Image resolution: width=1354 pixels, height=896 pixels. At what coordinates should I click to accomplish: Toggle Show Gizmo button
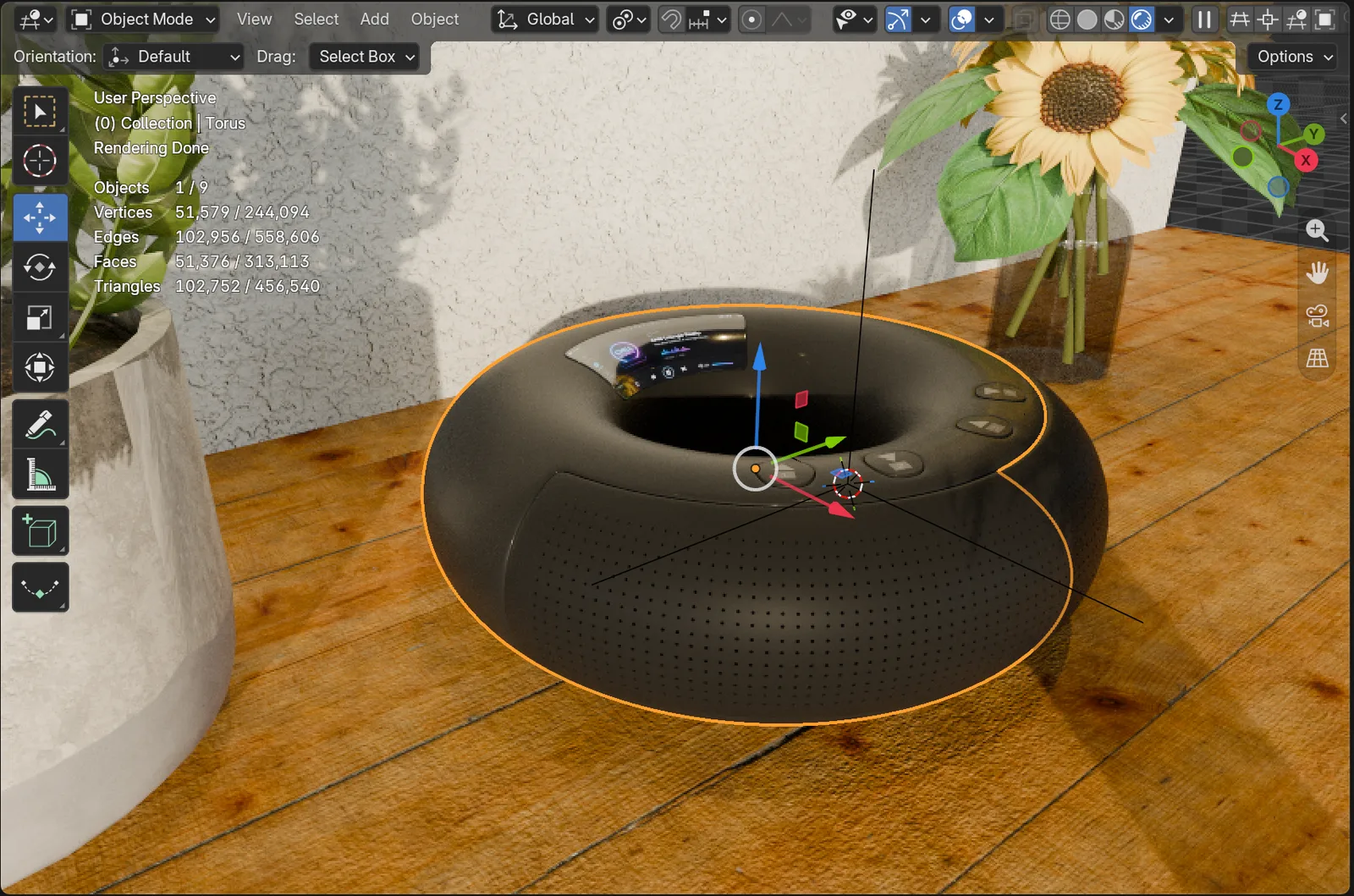(898, 19)
